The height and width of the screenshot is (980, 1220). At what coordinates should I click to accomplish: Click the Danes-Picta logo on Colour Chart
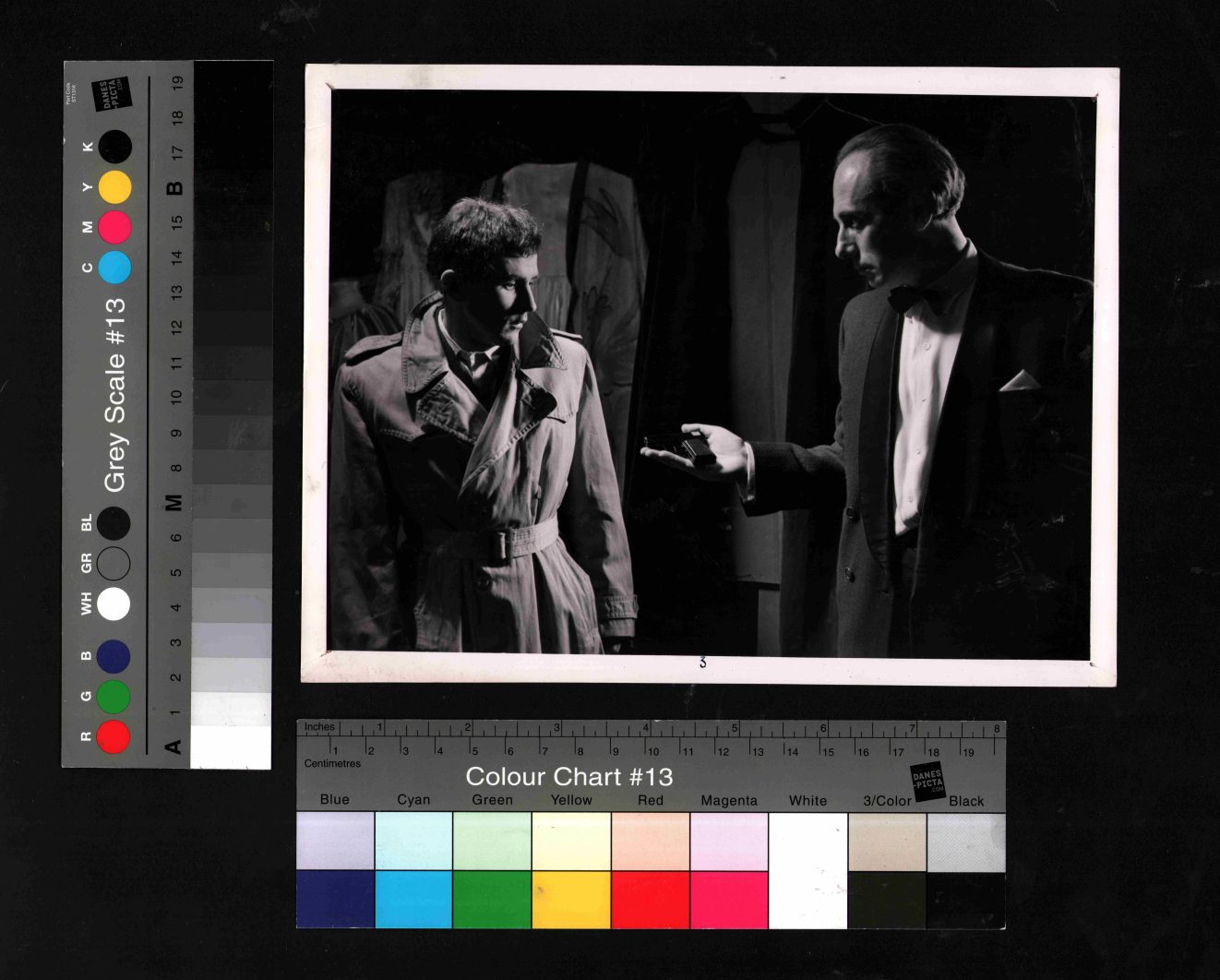pyautogui.click(x=927, y=783)
